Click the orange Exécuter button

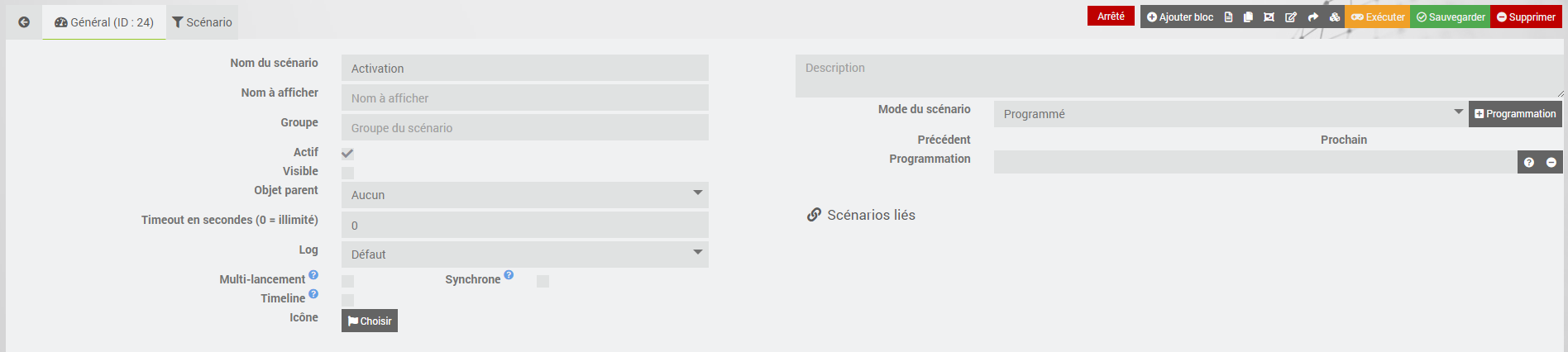(x=1378, y=17)
